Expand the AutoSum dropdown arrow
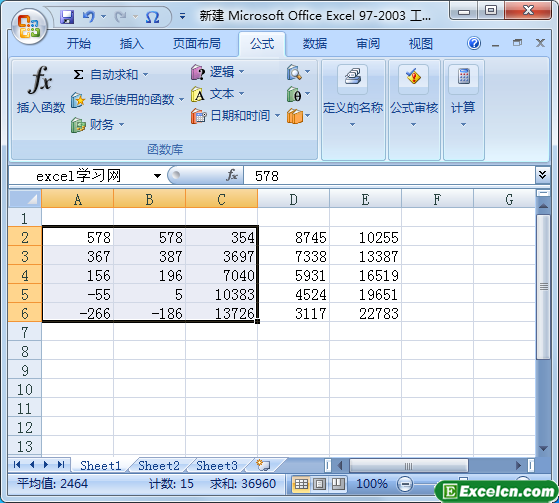Viewport: 559px width, 503px height. (x=145, y=75)
